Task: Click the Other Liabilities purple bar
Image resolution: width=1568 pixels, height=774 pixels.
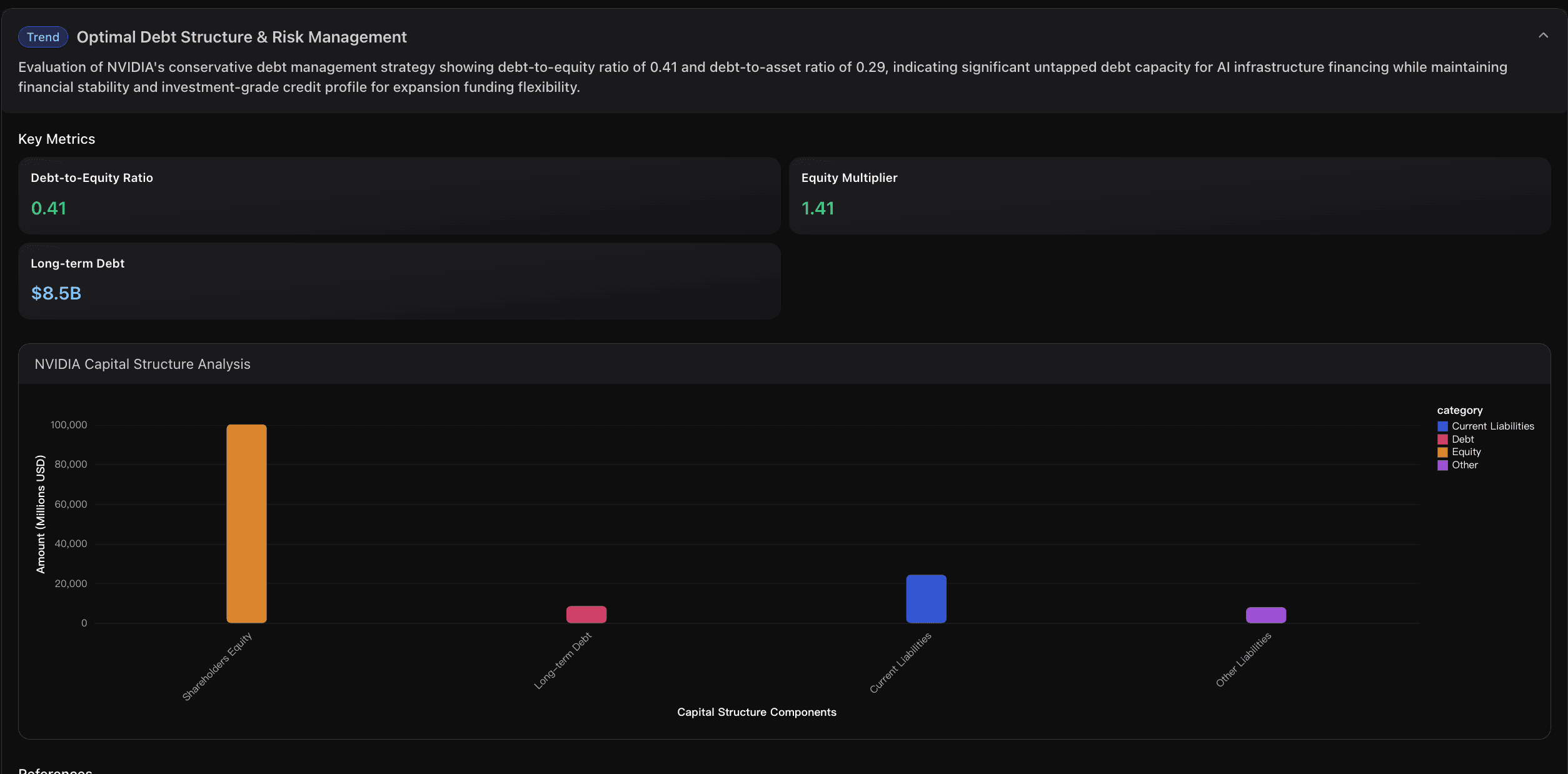Action: [1265, 615]
